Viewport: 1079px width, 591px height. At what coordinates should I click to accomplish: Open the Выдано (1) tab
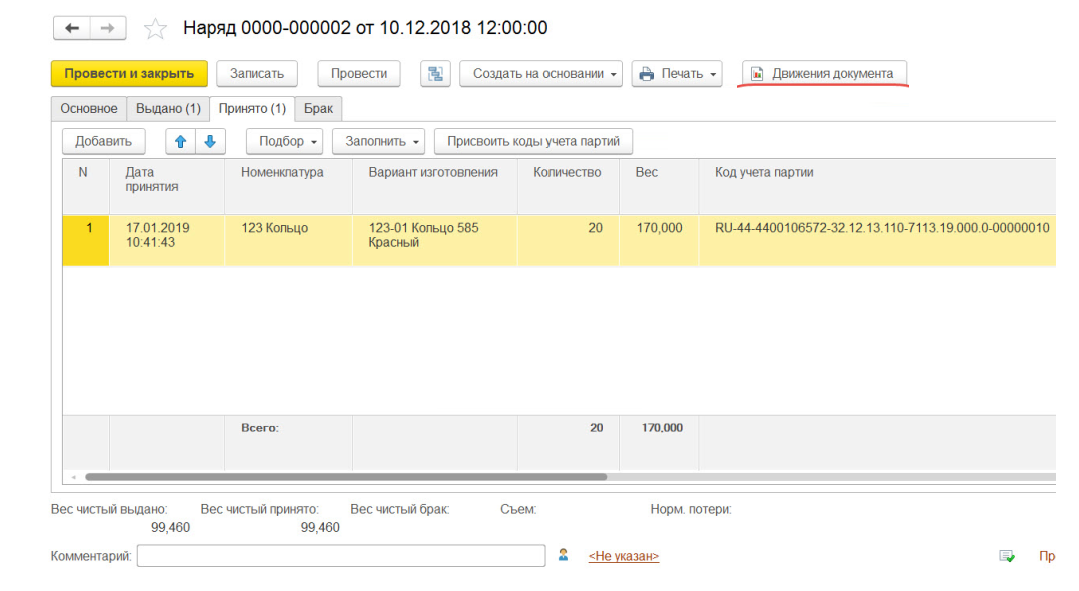coord(168,109)
